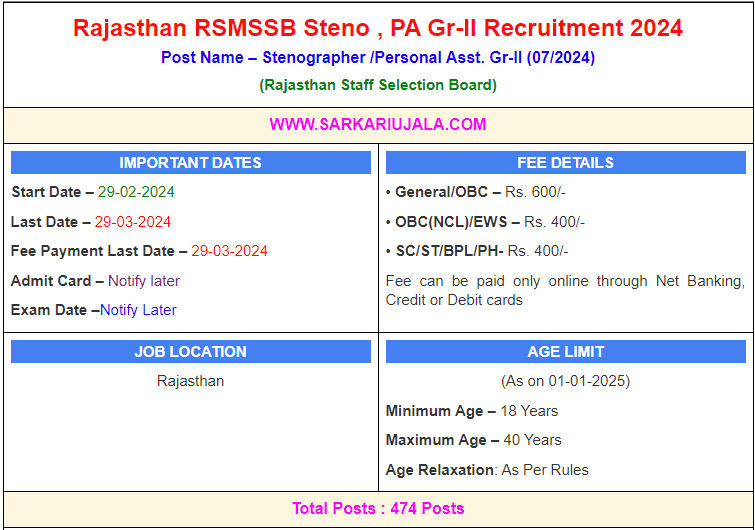Click the Post Name Stenographer subtitle
Image resolution: width=755 pixels, height=530 pixels.
pyautogui.click(x=377, y=58)
